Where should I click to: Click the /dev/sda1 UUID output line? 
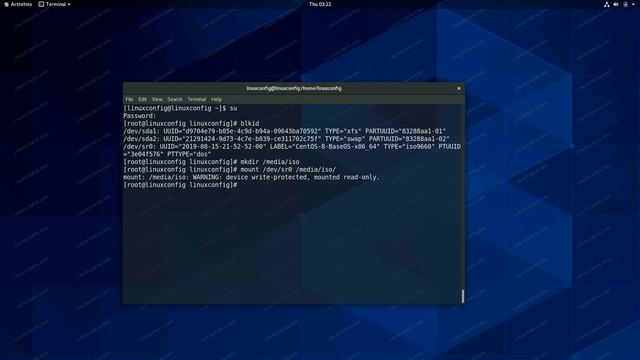(x=284, y=131)
